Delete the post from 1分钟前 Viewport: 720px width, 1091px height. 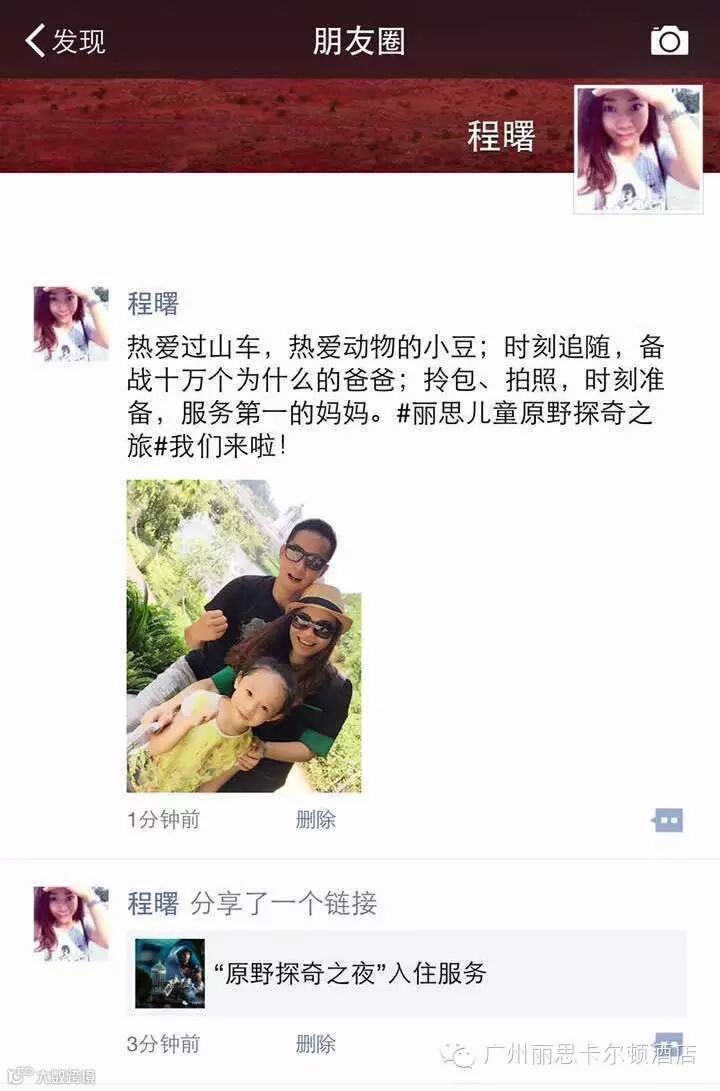[x=315, y=820]
